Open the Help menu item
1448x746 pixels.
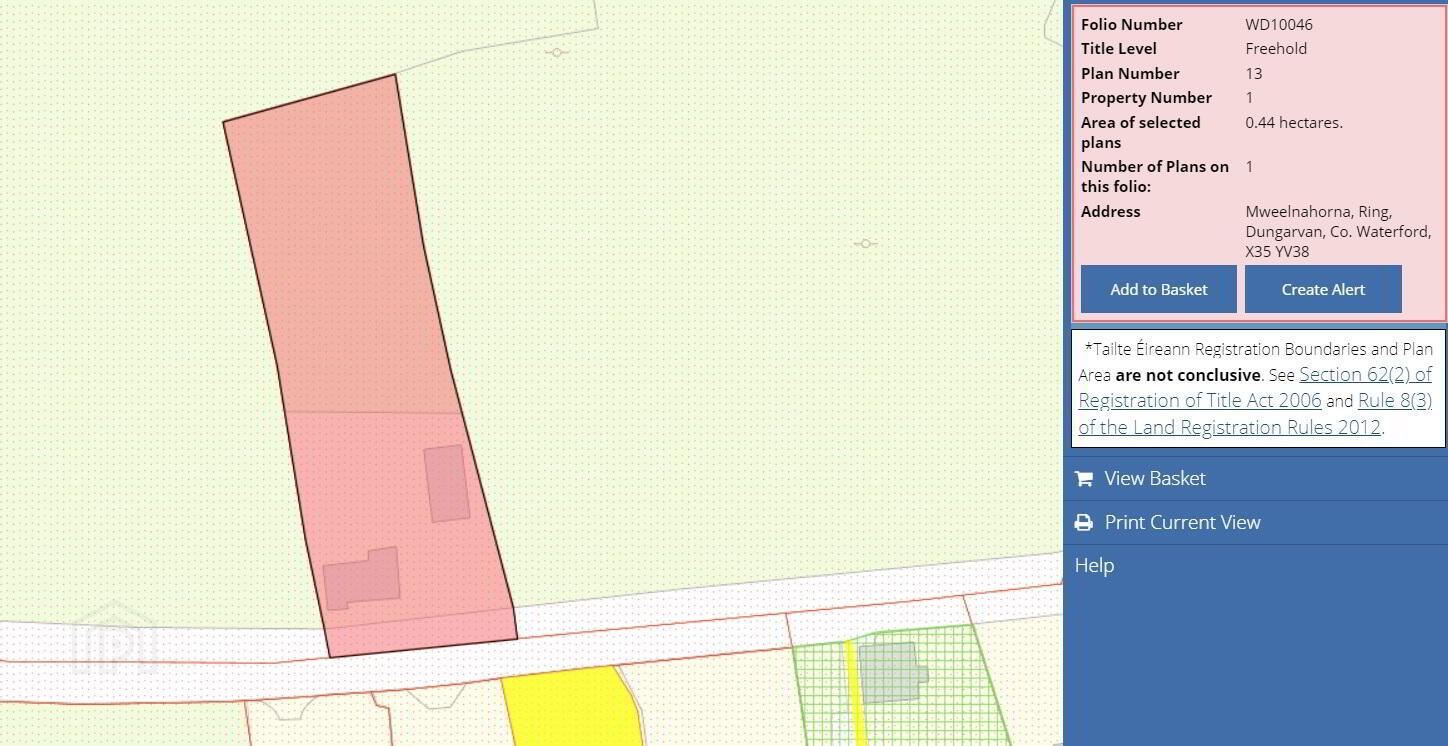coord(1255,565)
